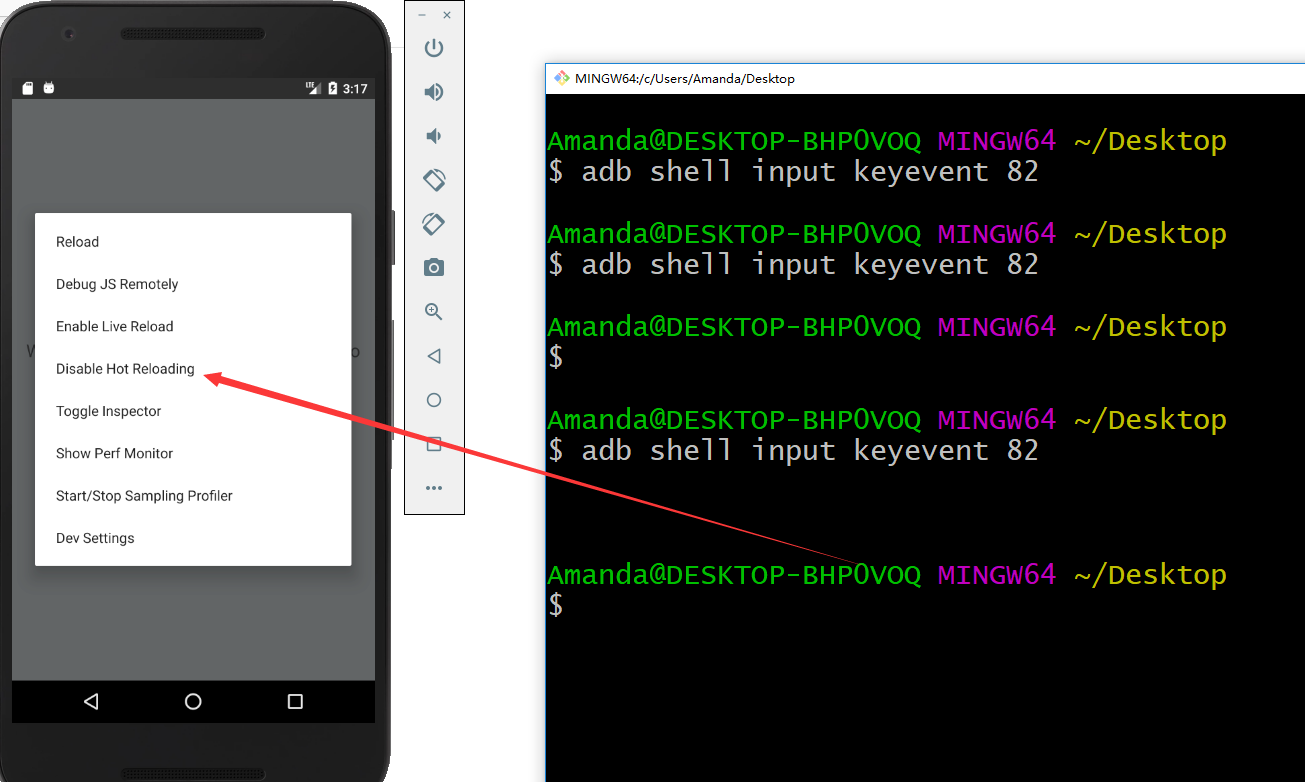The height and width of the screenshot is (782, 1305).
Task: Click the volume down icon
Action: (434, 136)
